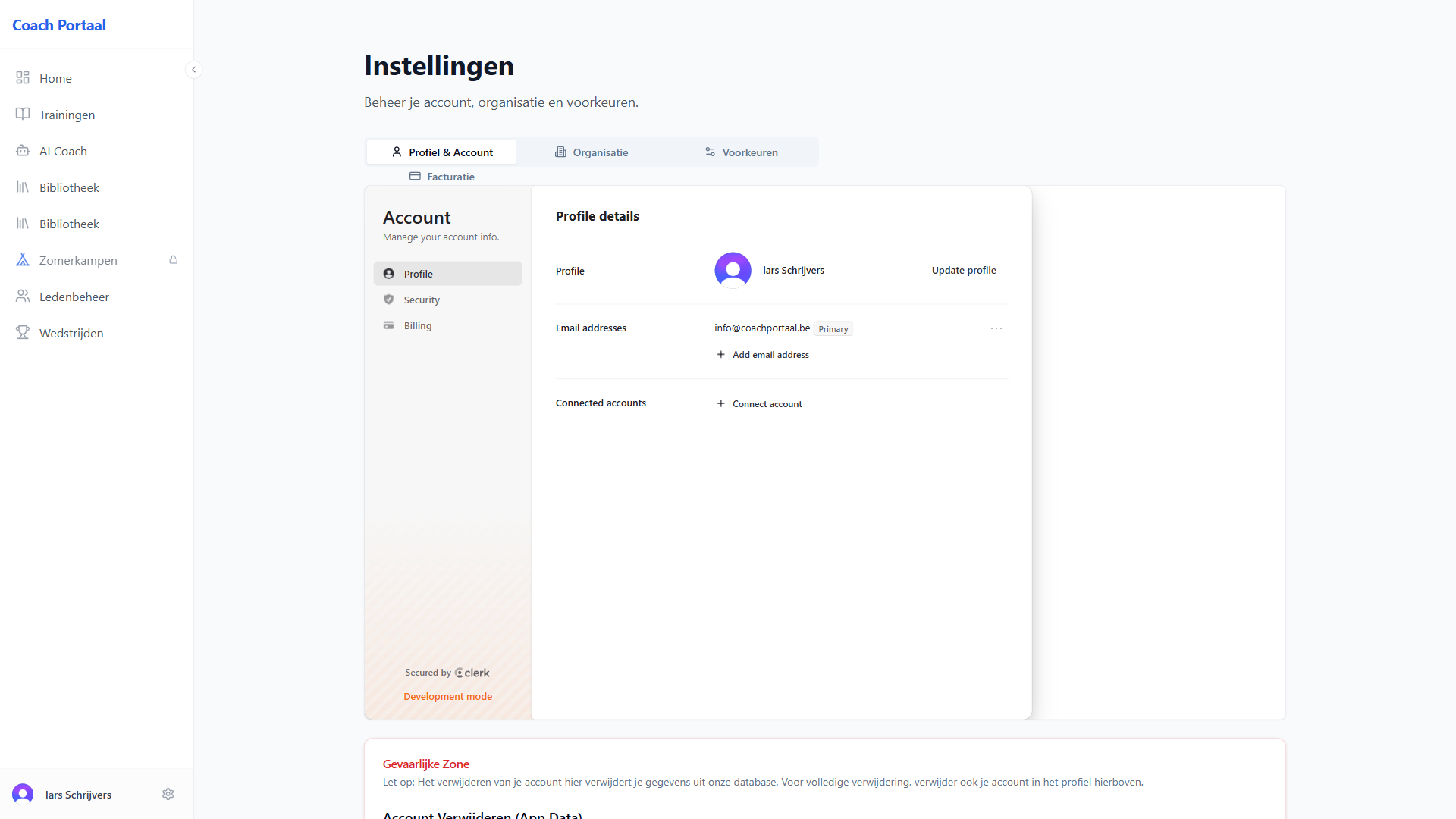Open Trainingen via the book icon
The image size is (1456, 819).
[23, 115]
